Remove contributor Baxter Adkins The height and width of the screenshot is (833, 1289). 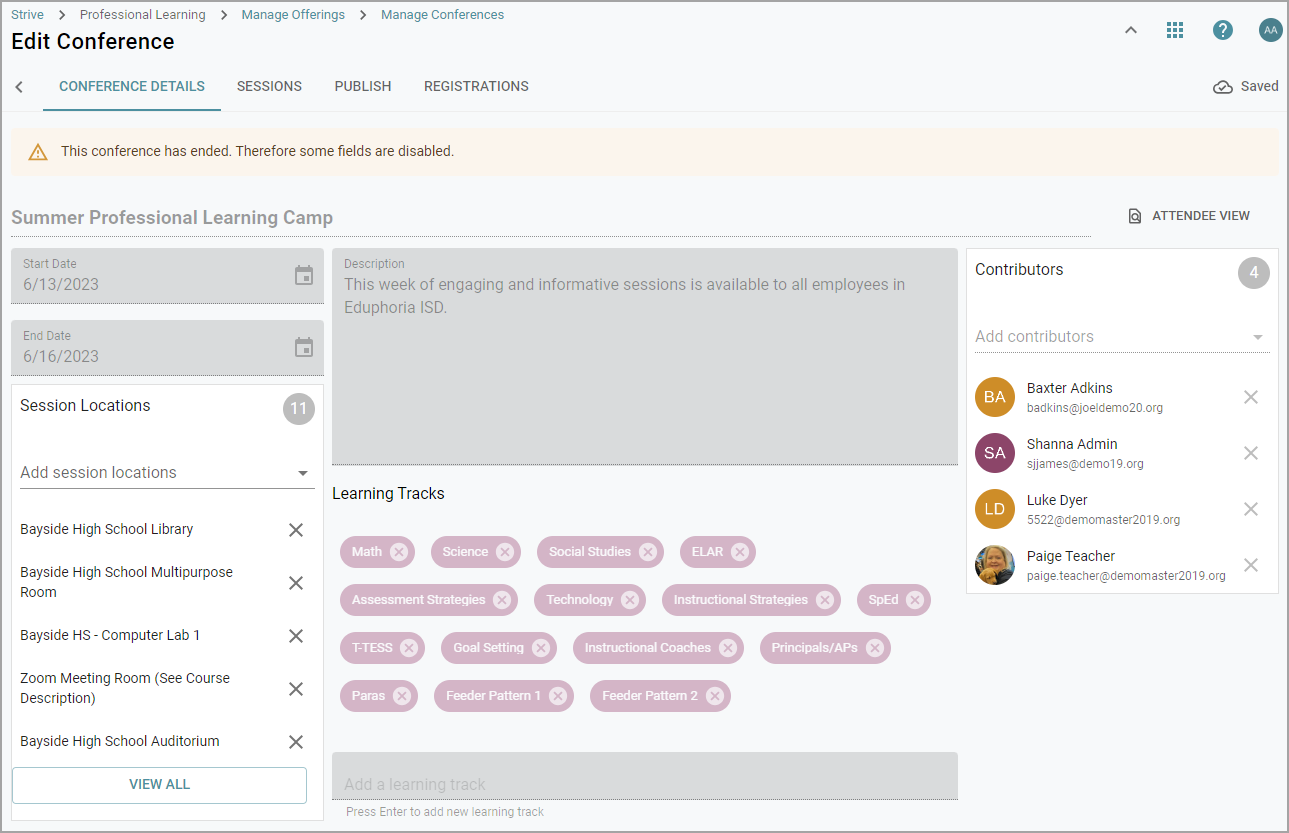point(1250,397)
